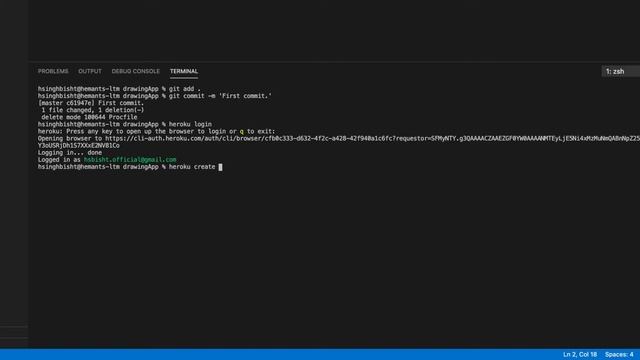Select the DEBUG CONSOLE tab
640x360 pixels.
click(x=136, y=71)
